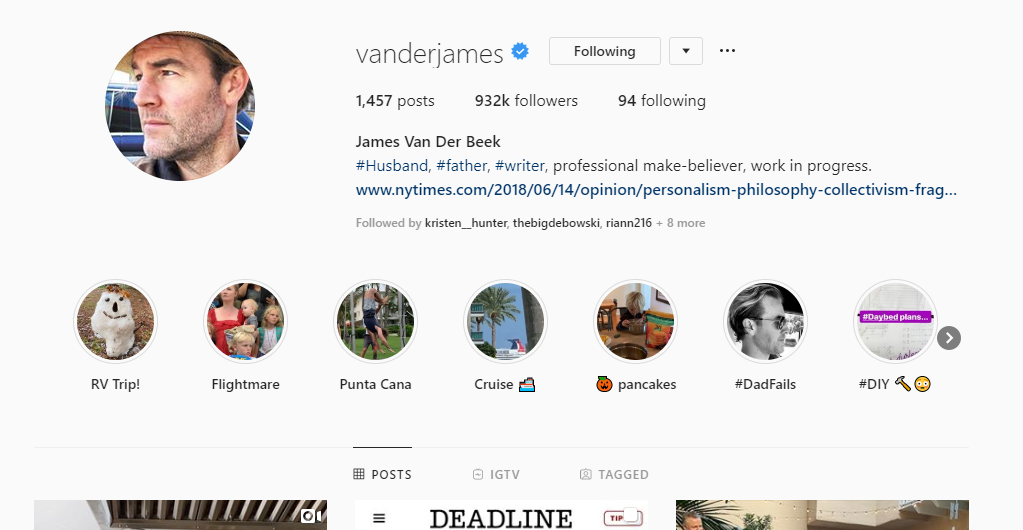The width and height of the screenshot is (1023, 530).
Task: Open the Cruise story highlight
Action: [505, 321]
